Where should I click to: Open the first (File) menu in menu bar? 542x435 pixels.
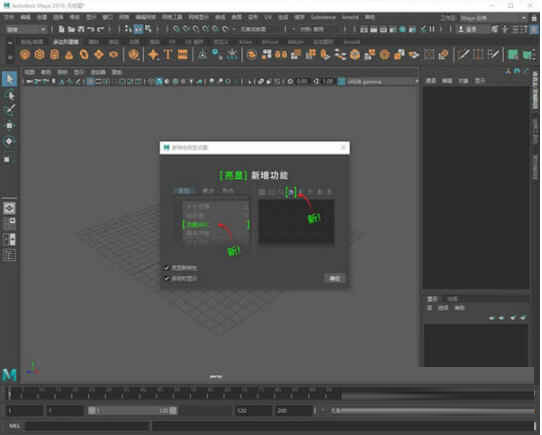[x=9, y=17]
